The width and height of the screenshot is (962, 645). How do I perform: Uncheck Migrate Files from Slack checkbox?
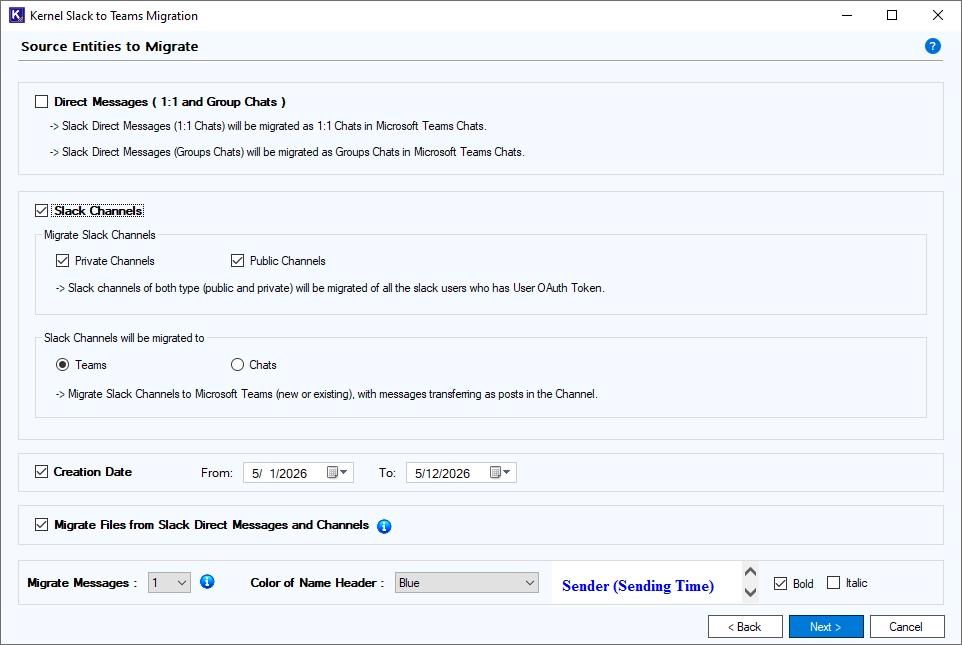pyautogui.click(x=41, y=525)
